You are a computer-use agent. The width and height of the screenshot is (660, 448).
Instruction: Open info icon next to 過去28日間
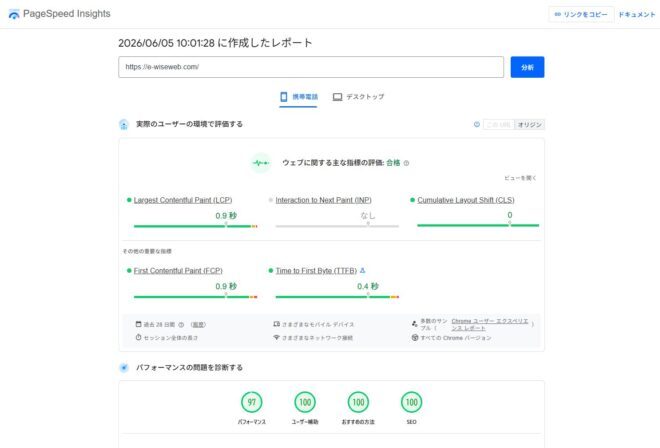tap(181, 325)
